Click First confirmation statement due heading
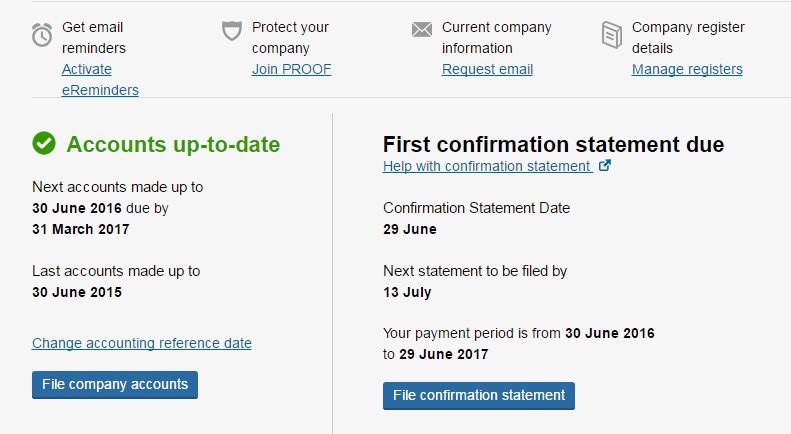 [x=553, y=145]
